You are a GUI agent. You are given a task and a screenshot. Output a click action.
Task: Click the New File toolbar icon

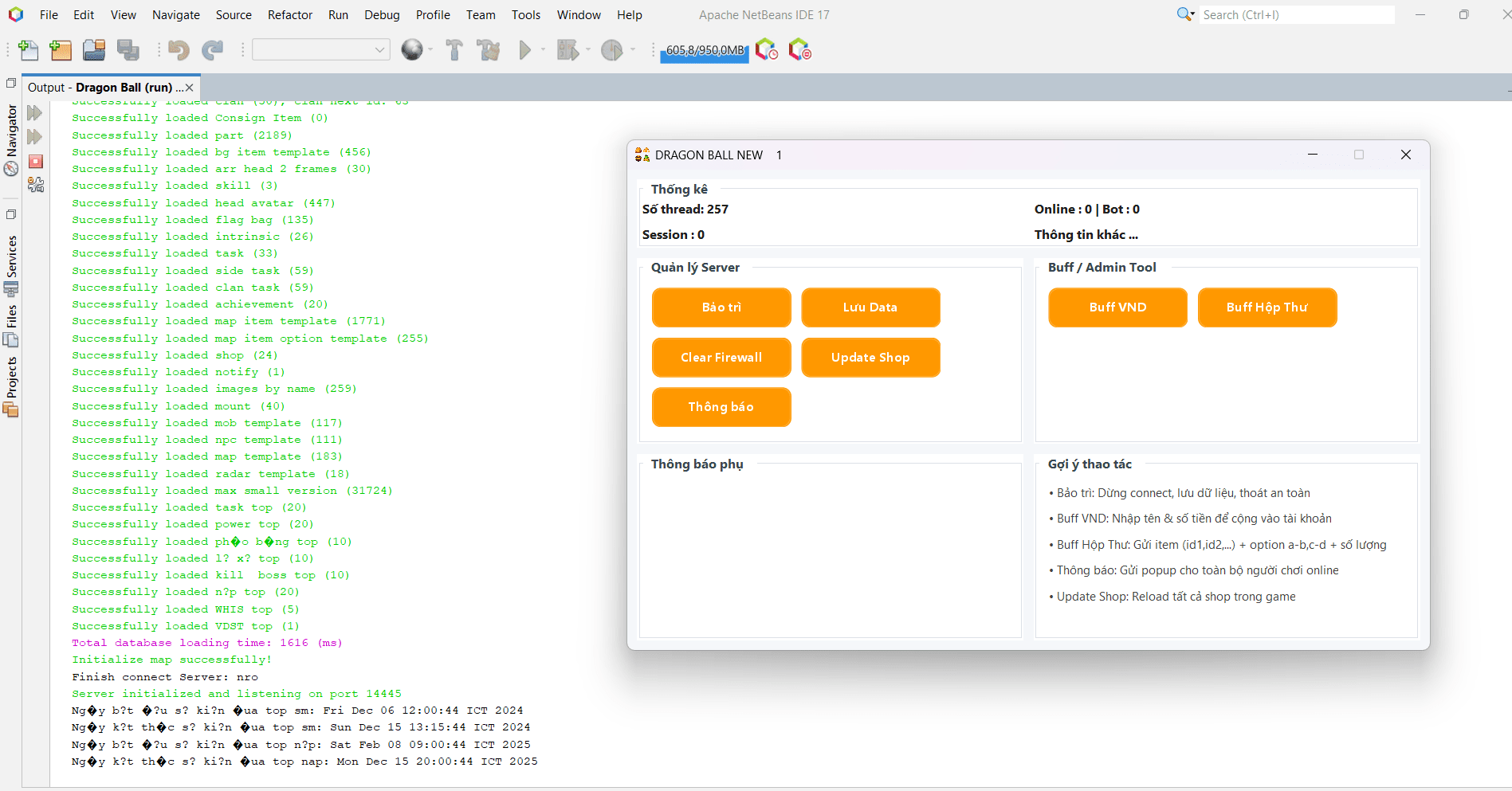coord(29,50)
